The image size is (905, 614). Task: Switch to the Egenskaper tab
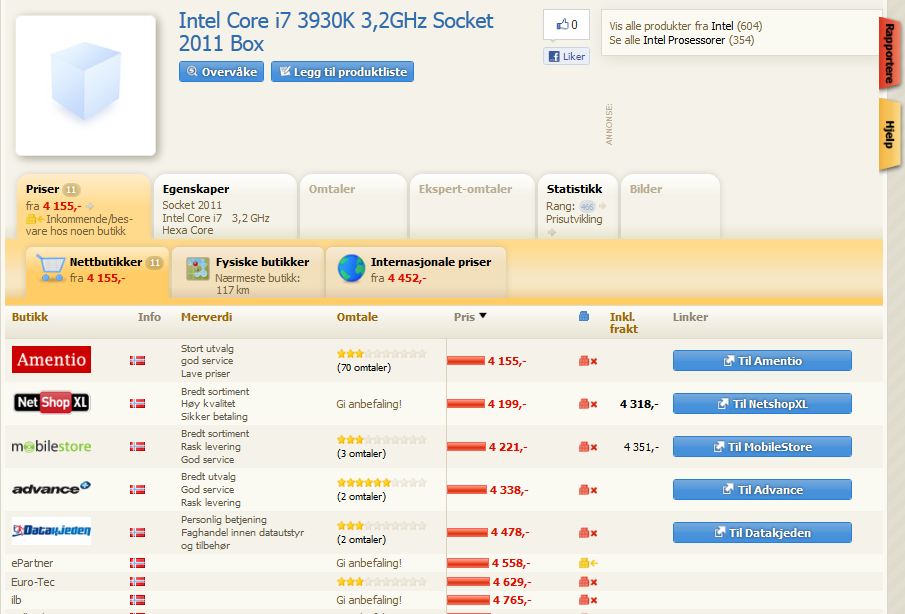pyautogui.click(x=225, y=207)
